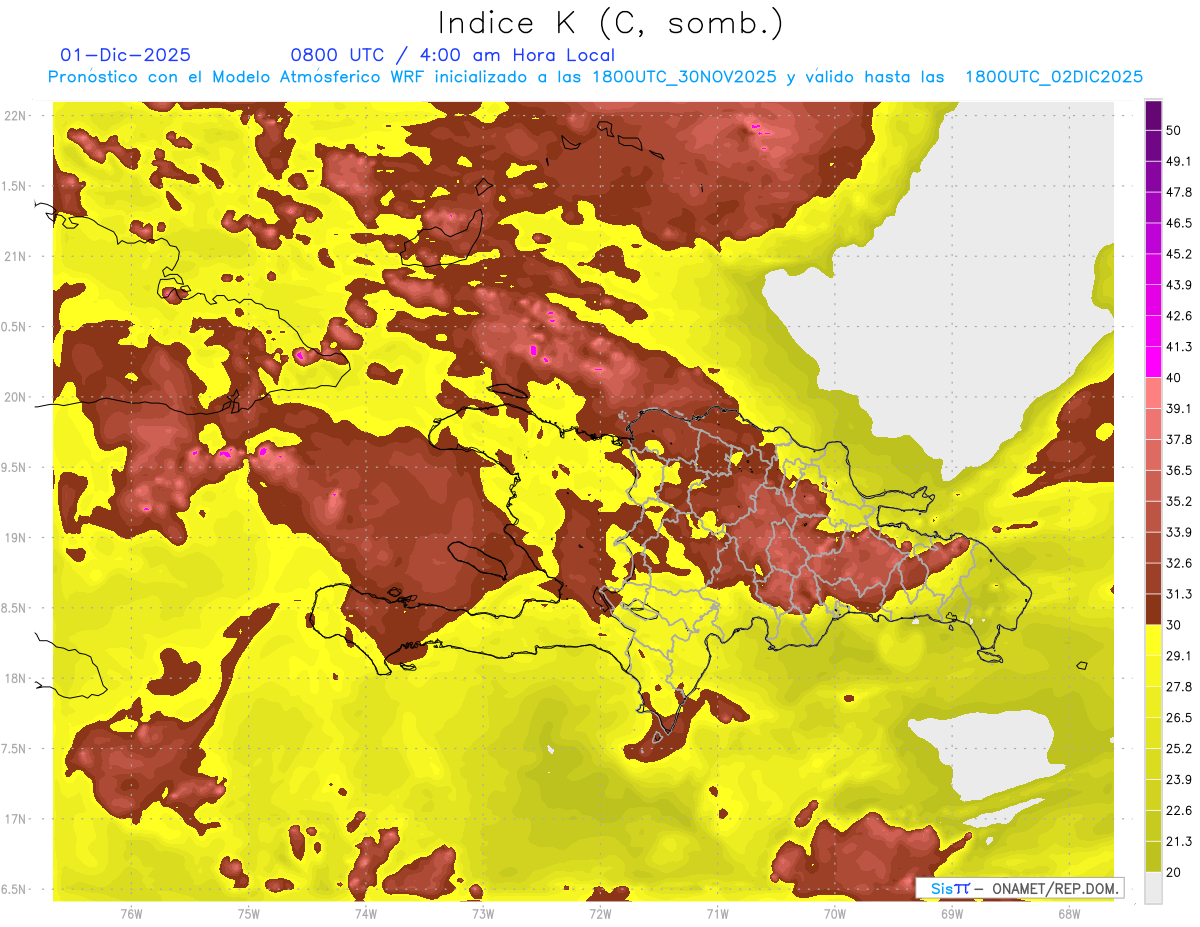Viewport: 1200px width, 927px height.
Task: Pick the dark brown legend band between 30 and 31.3
Action: click(1153, 609)
